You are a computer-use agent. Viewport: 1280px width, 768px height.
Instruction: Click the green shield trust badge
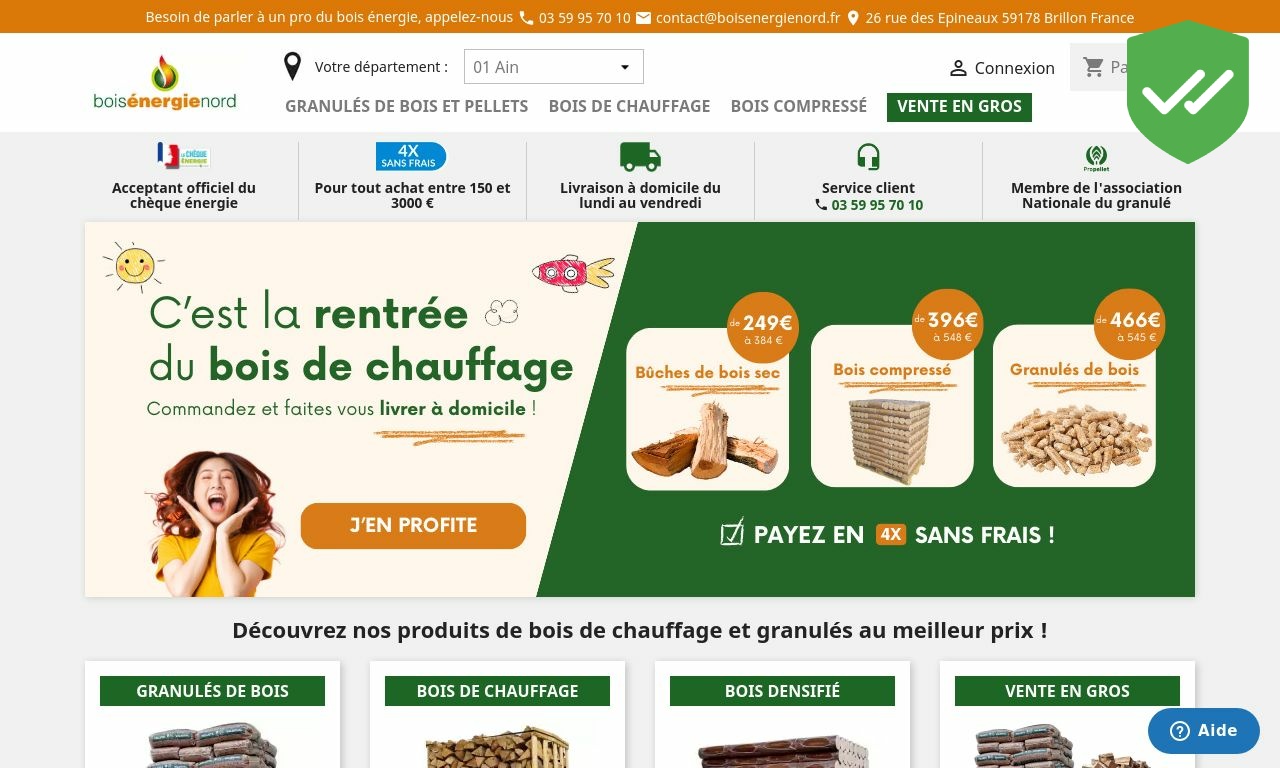[x=1188, y=92]
